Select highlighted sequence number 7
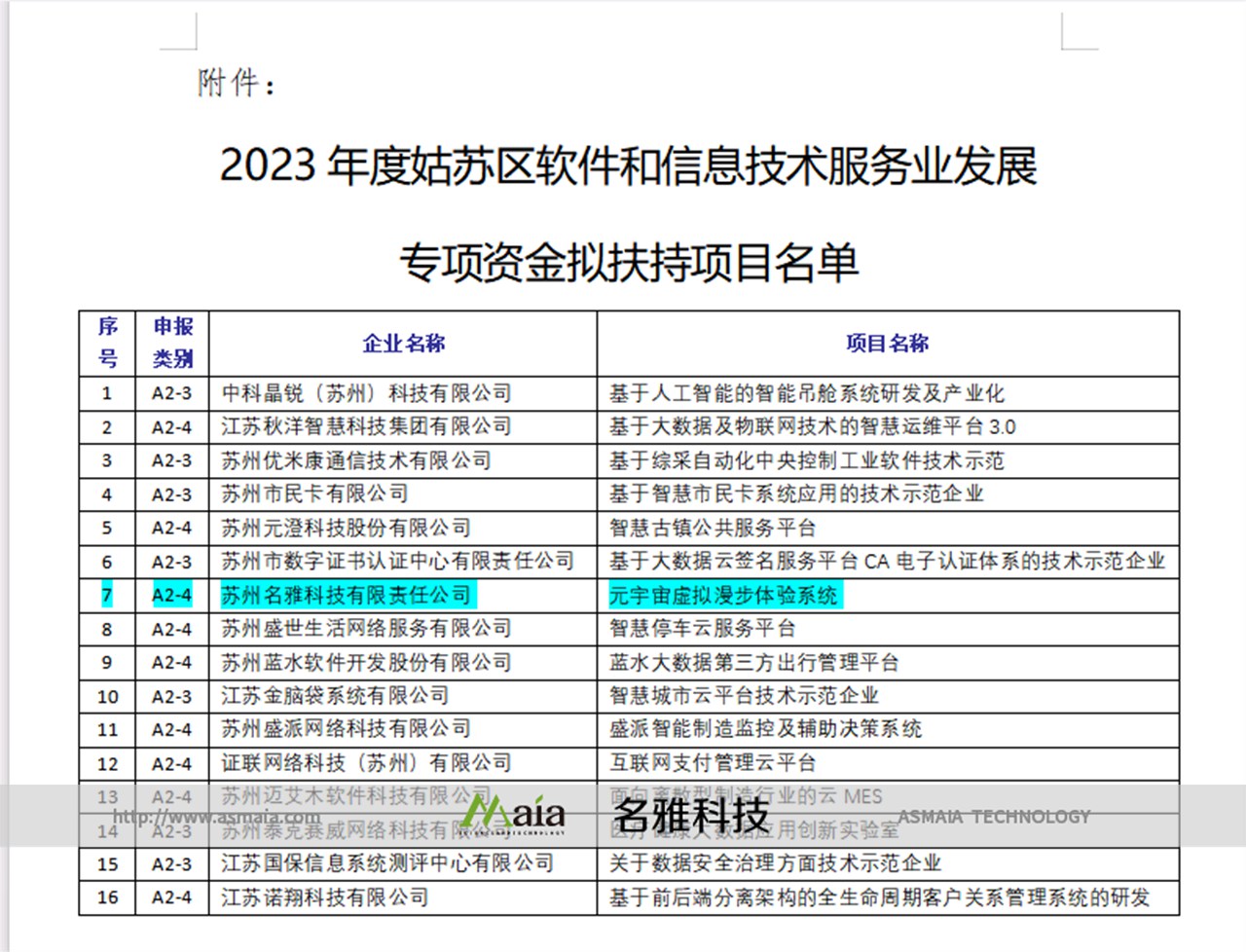The image size is (1246, 952). pos(107,595)
